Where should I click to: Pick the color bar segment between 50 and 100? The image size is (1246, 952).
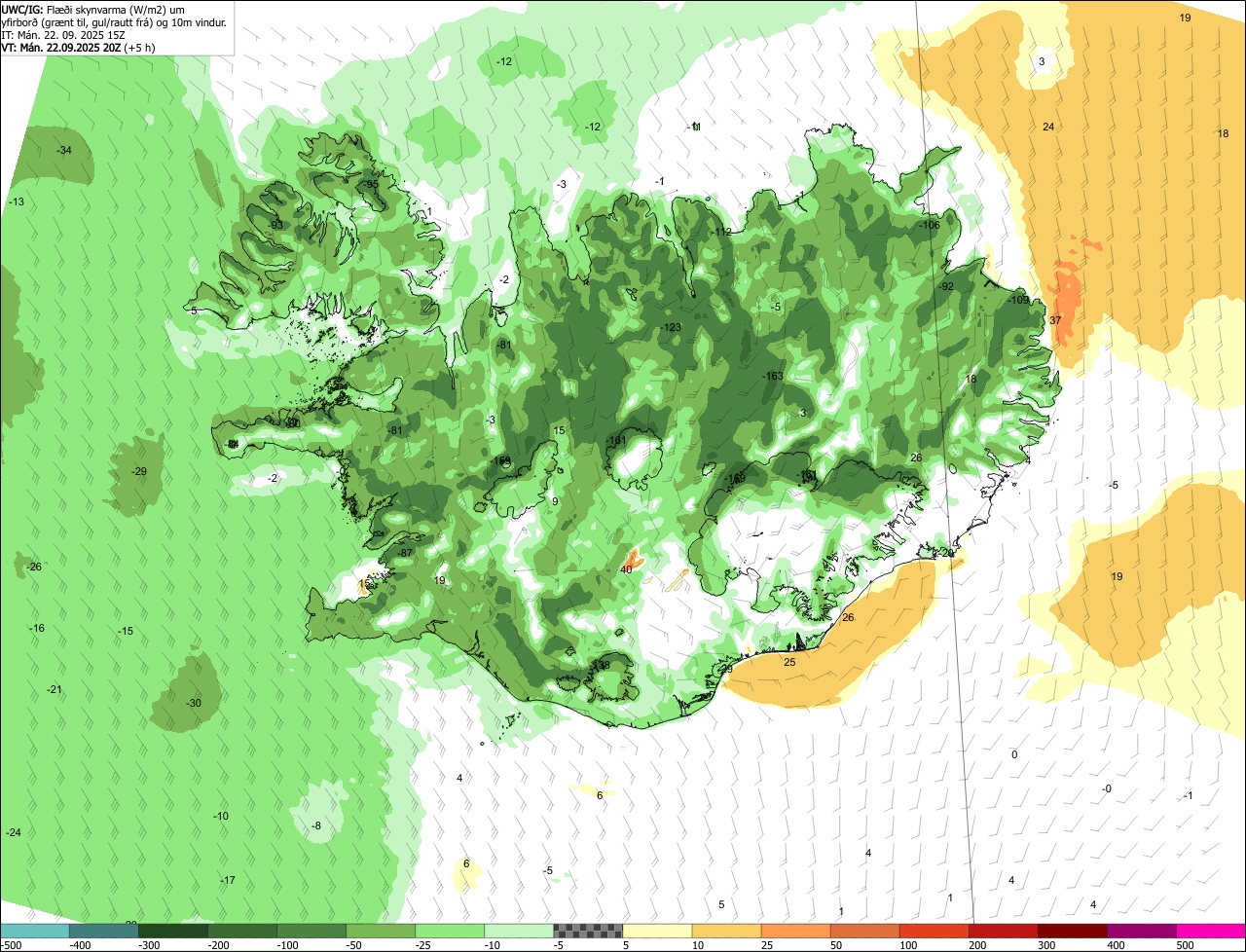pyautogui.click(x=864, y=931)
